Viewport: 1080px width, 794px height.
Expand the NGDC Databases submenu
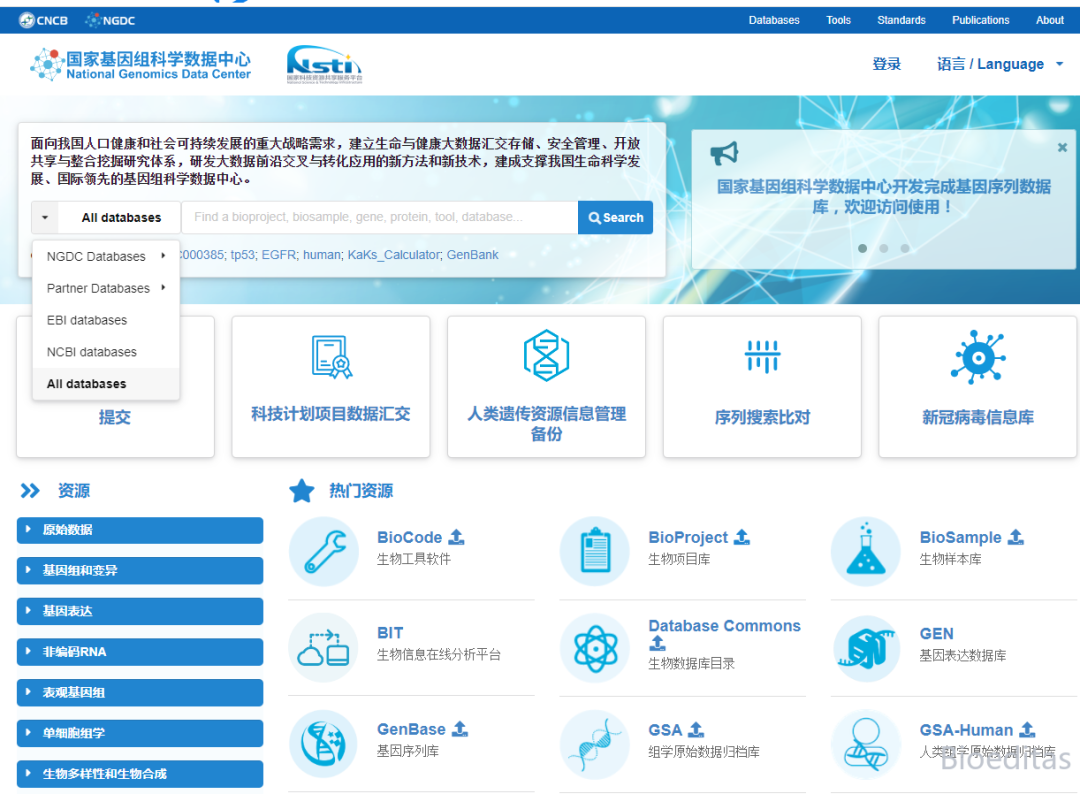tap(98, 256)
